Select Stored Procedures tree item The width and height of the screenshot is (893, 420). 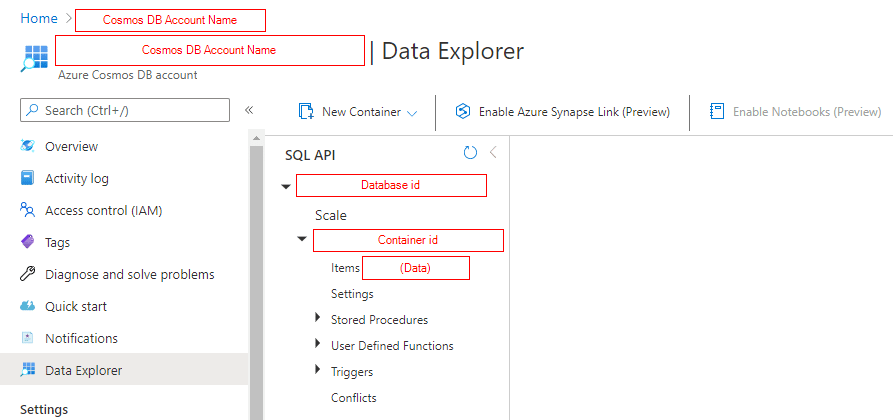[379, 320]
